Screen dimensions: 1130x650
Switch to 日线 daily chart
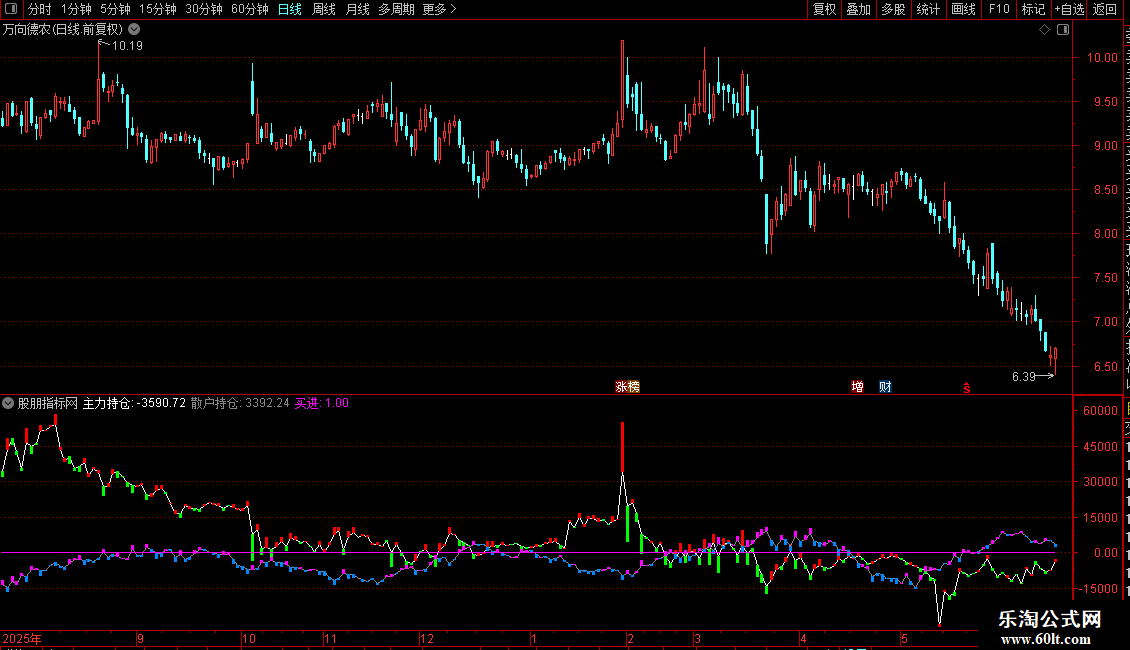290,9
